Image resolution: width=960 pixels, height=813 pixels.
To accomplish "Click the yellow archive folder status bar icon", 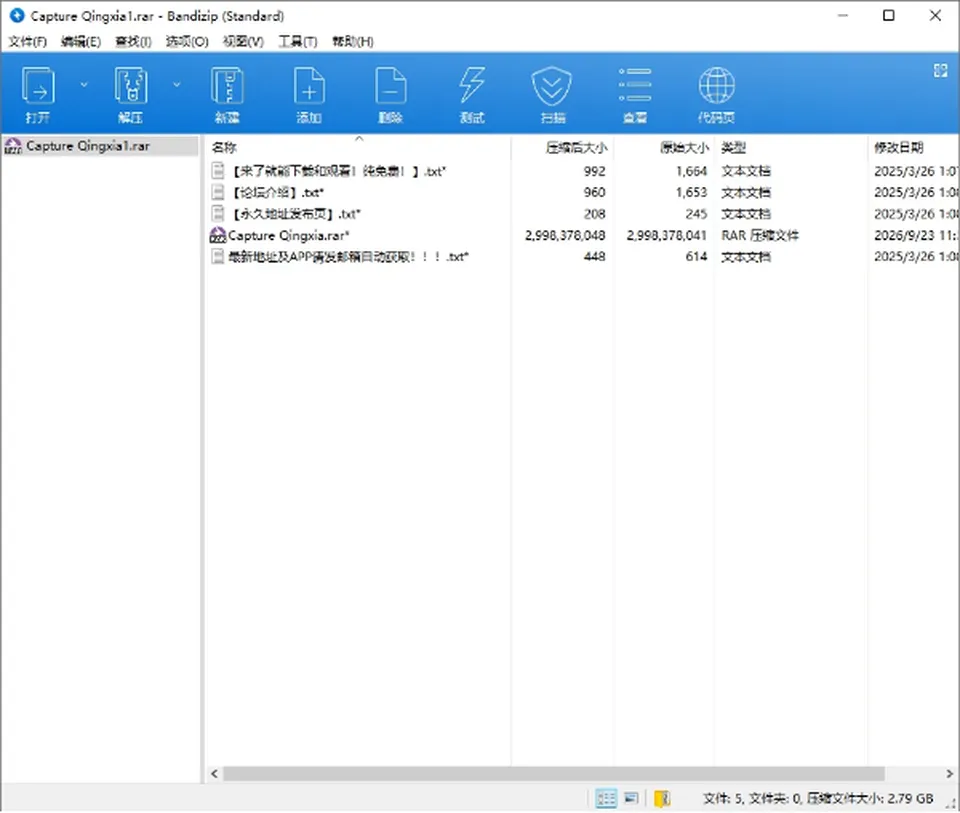I will [x=662, y=798].
